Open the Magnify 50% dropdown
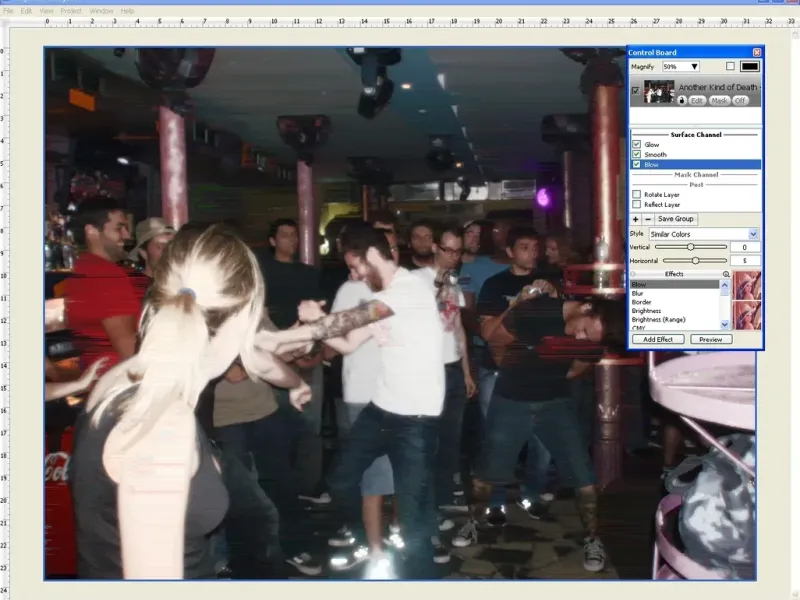The width and height of the screenshot is (800, 600). 694,66
